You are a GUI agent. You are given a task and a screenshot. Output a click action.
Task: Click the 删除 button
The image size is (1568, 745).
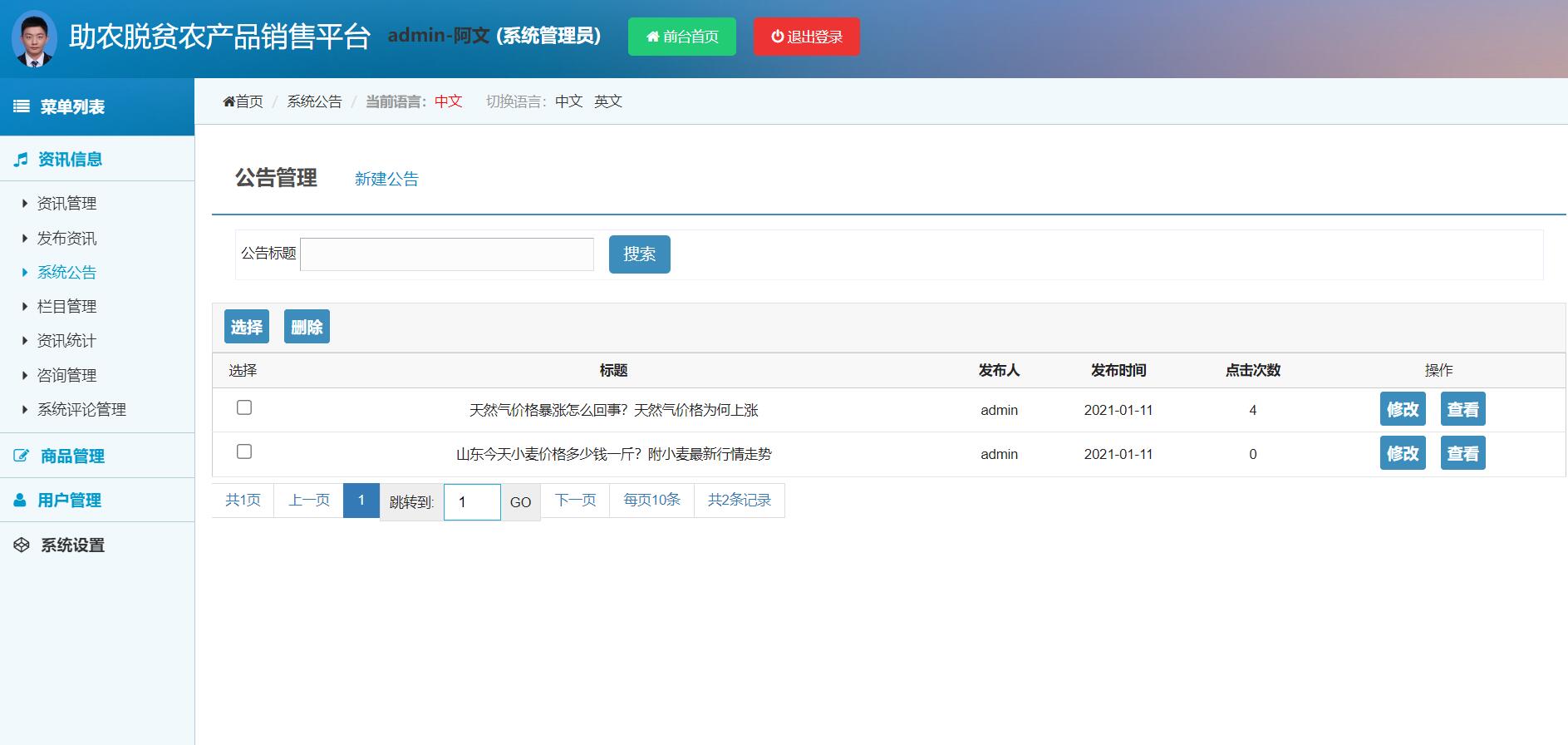(307, 327)
